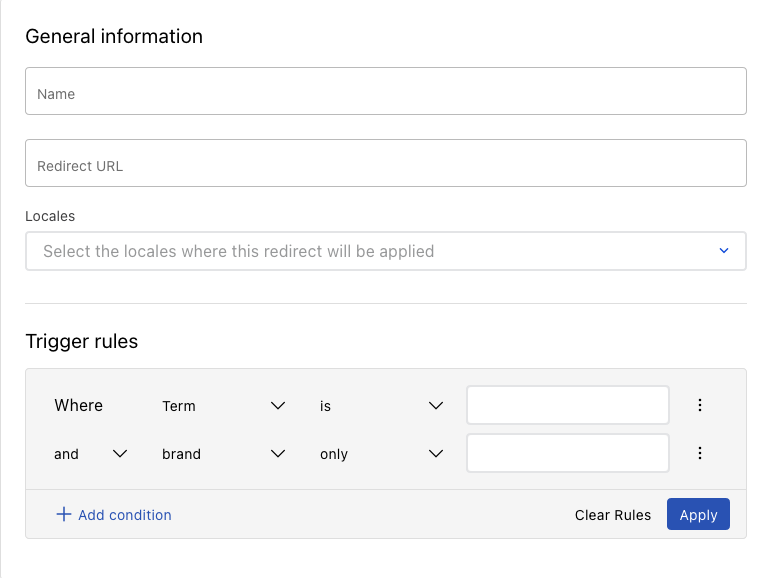This screenshot has height=578, width=770.
Task: Click the chevron arrow next to 'and'
Action: pos(120,454)
